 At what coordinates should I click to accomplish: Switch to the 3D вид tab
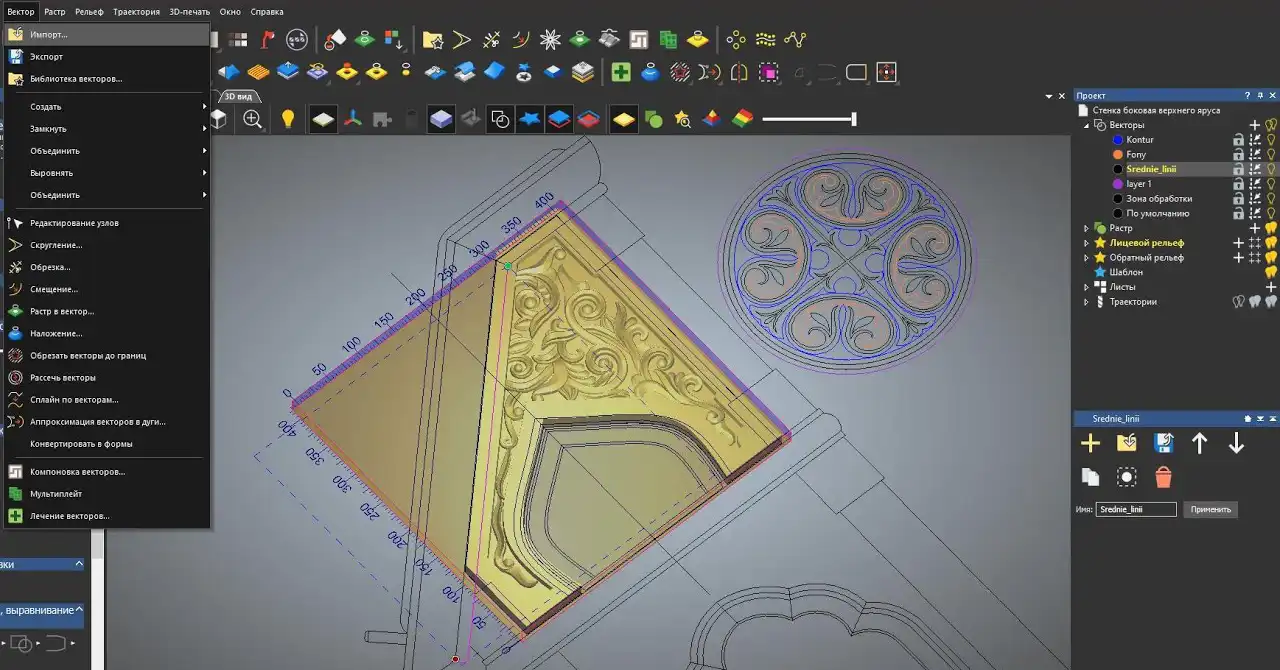pyautogui.click(x=240, y=96)
